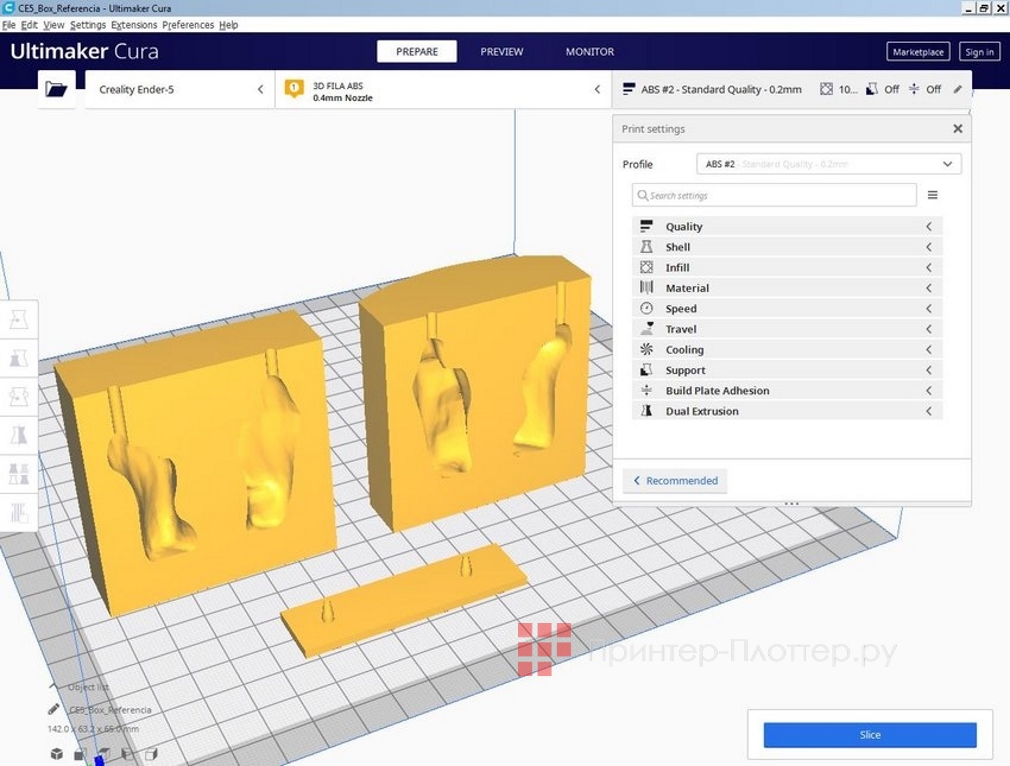Open a file using the folder icon

click(56, 89)
